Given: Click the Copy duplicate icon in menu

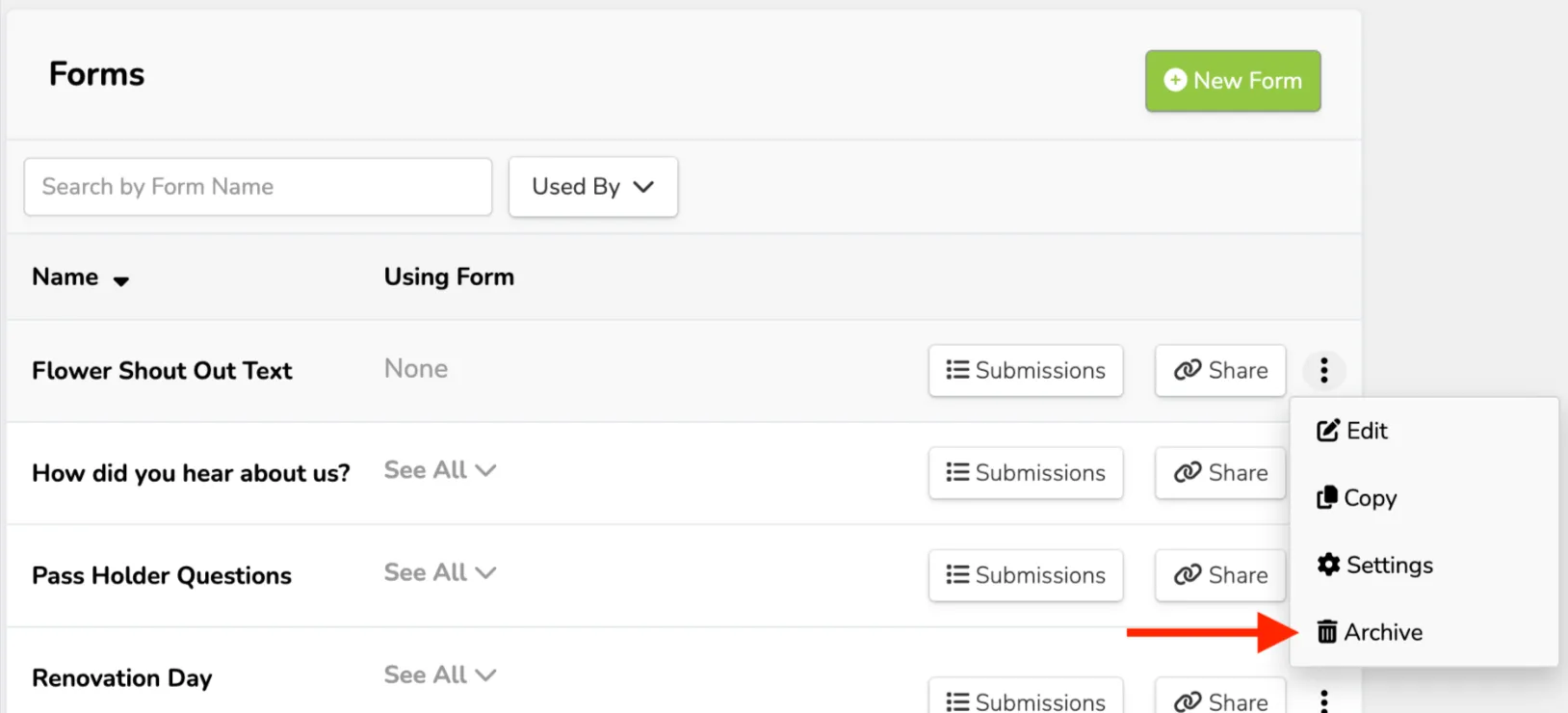Looking at the screenshot, I should tap(1327, 497).
